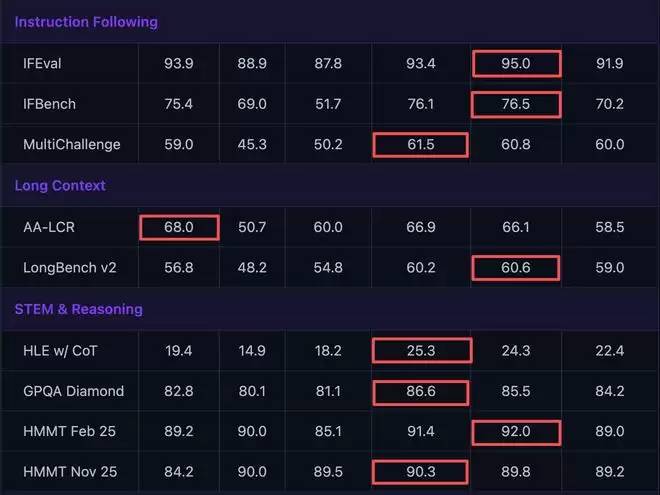The height and width of the screenshot is (495, 660).
Task: Click the IFEval row label
Action: pyautogui.click(x=43, y=64)
